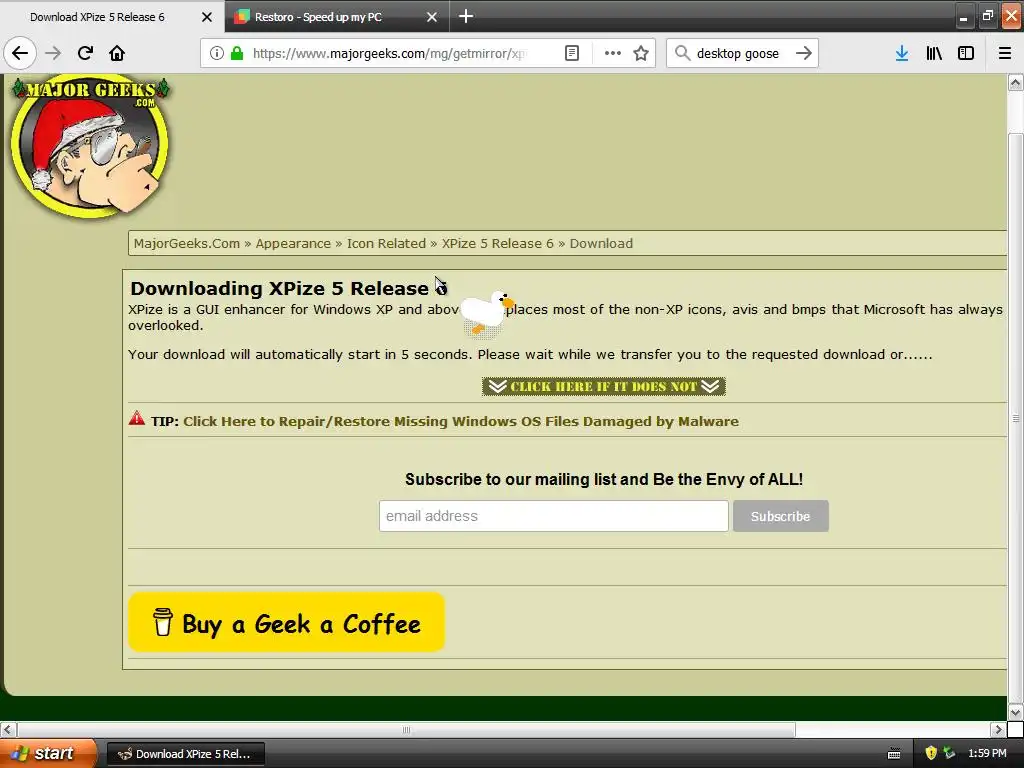This screenshot has height=768, width=1024.
Task: Click the MajorGeeks logo image
Action: tap(90, 146)
